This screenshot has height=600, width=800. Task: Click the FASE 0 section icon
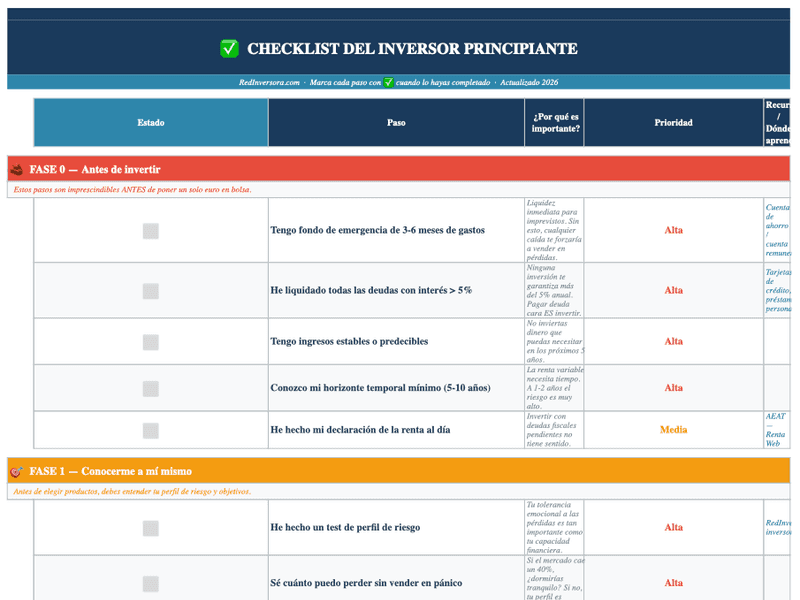(16, 169)
